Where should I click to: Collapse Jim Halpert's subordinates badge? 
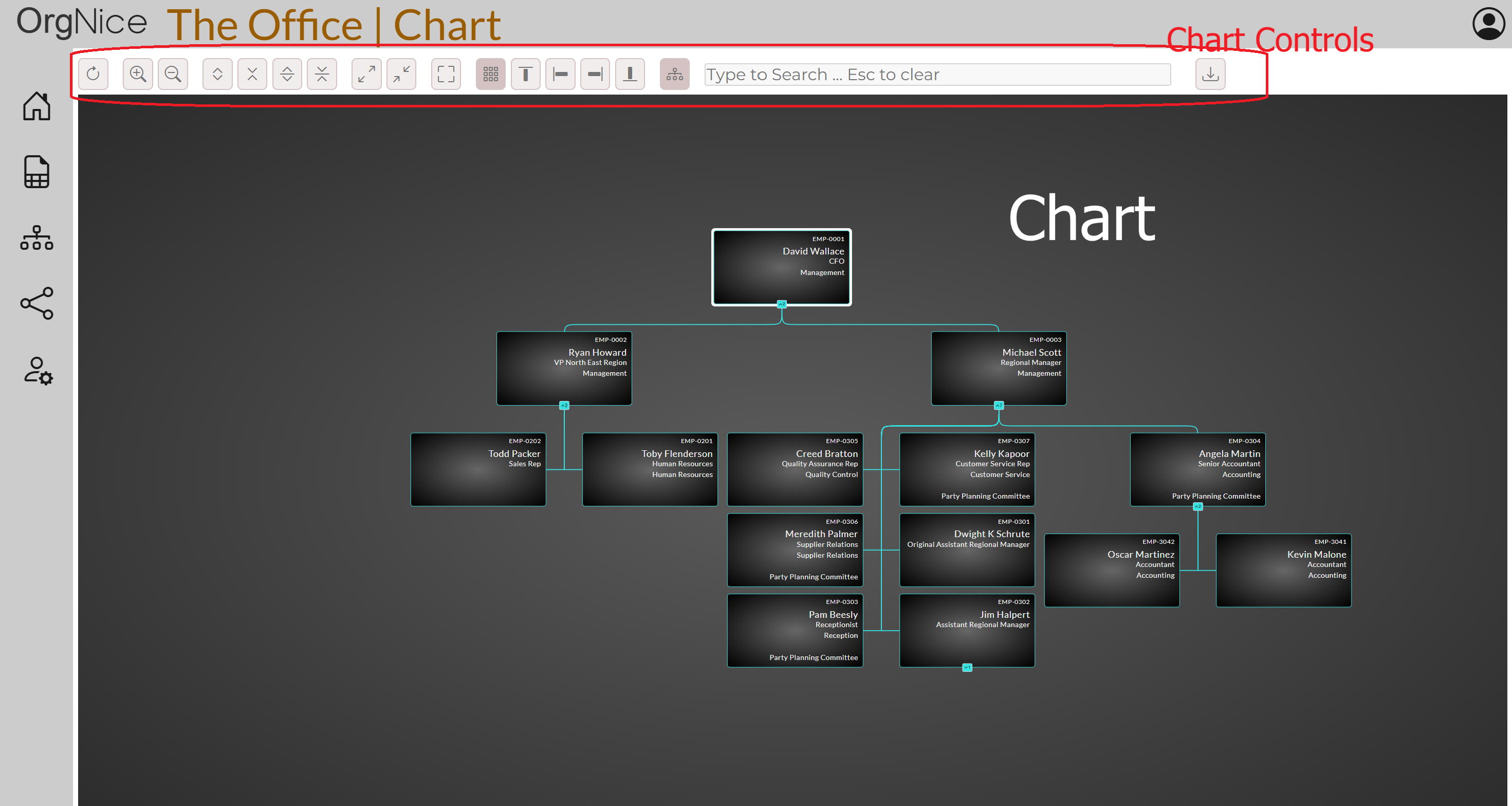coord(967,667)
